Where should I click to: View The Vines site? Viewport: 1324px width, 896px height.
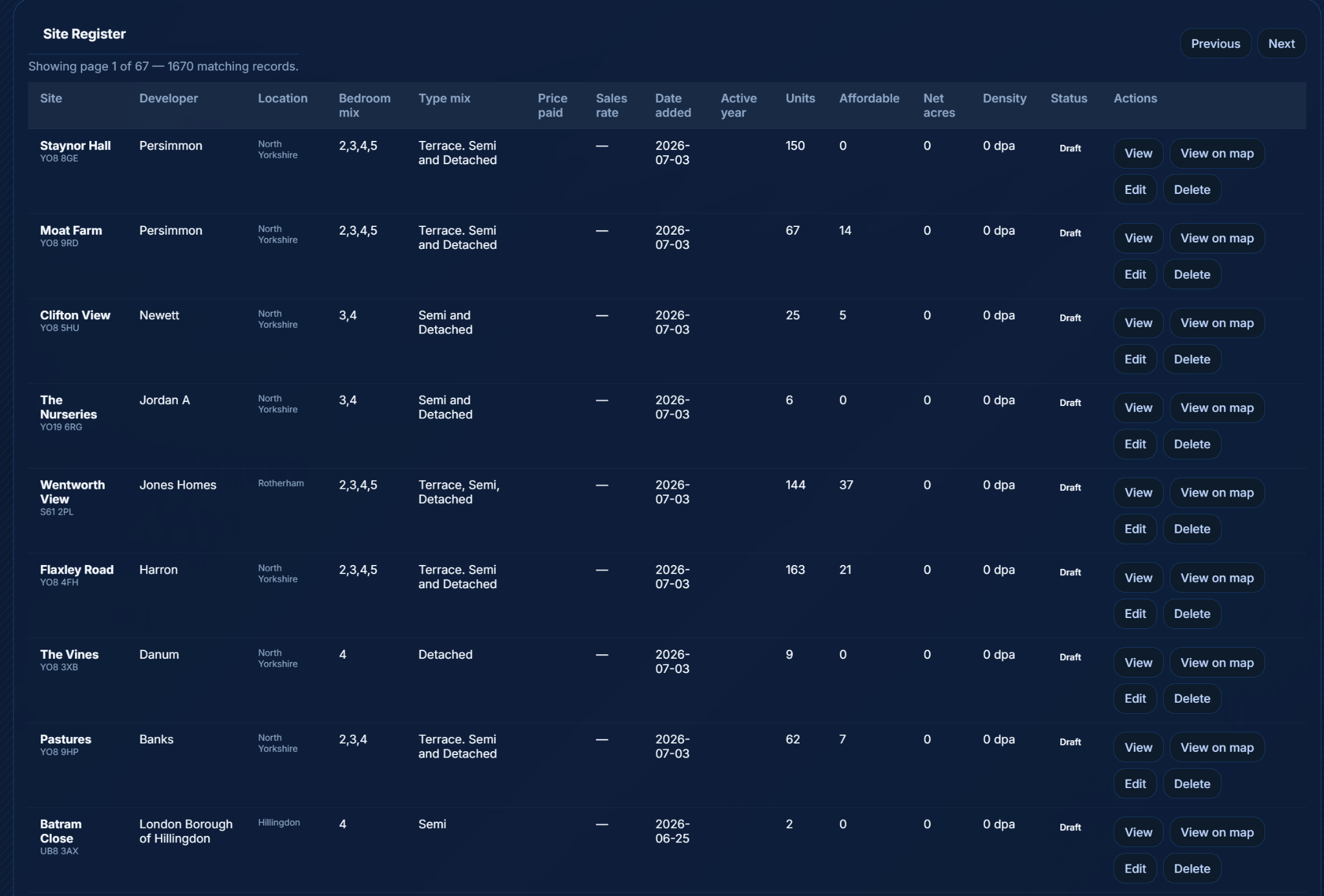point(1138,662)
